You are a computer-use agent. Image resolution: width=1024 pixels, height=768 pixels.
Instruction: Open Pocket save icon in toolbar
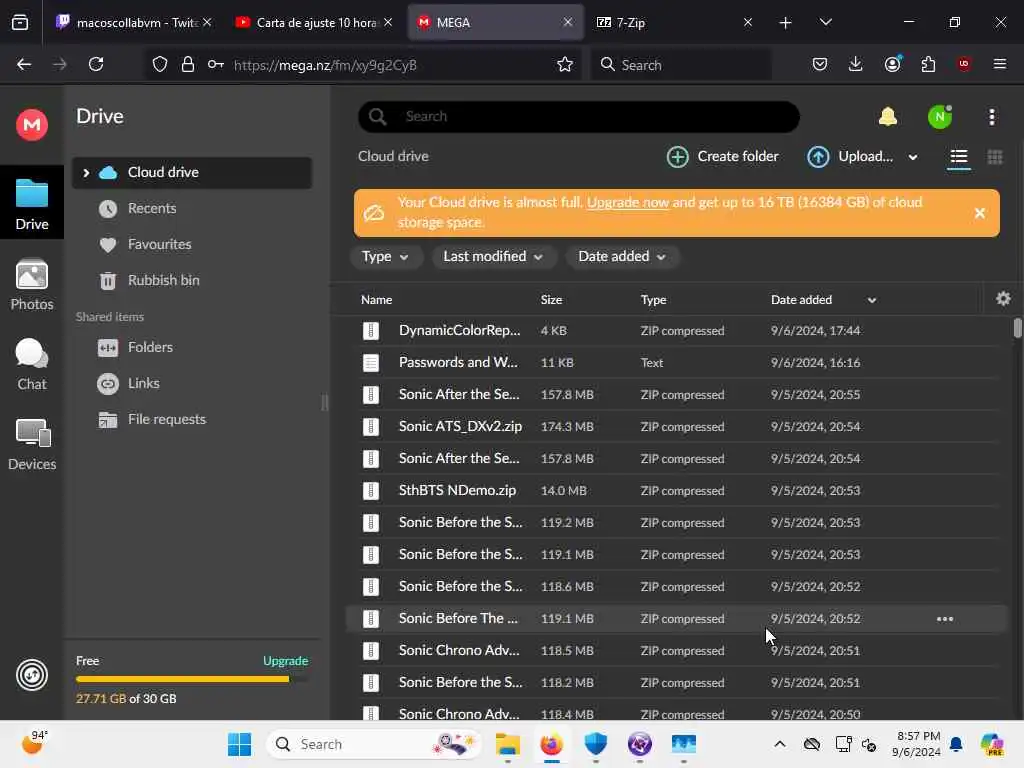pos(820,64)
